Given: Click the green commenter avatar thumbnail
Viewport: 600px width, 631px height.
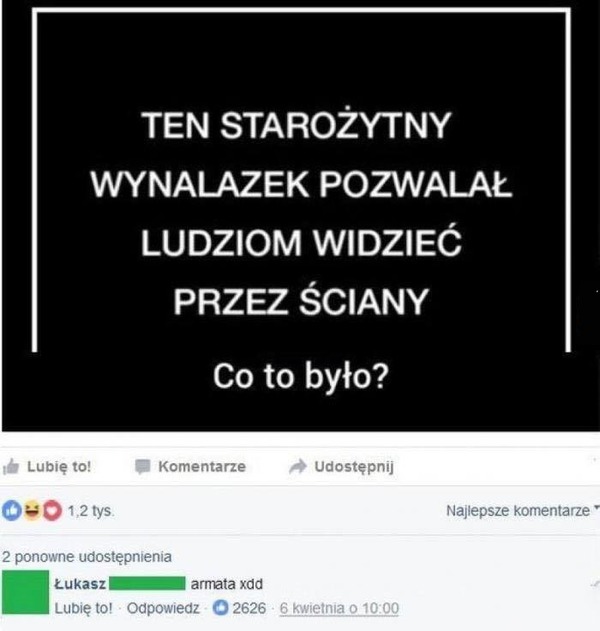Looking at the screenshot, I should [25, 592].
